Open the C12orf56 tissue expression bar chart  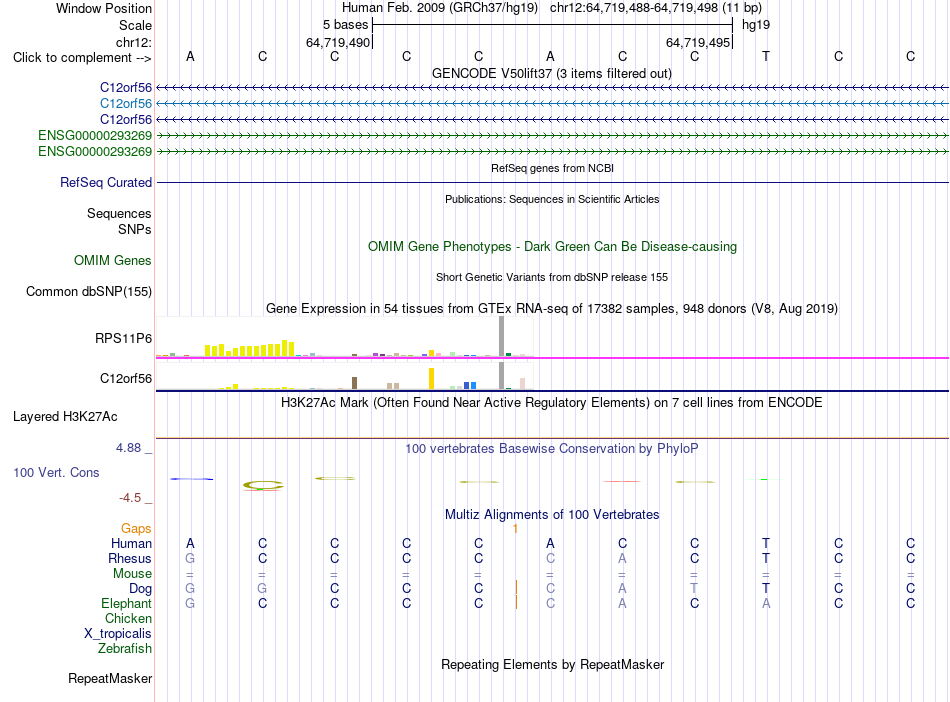345,376
